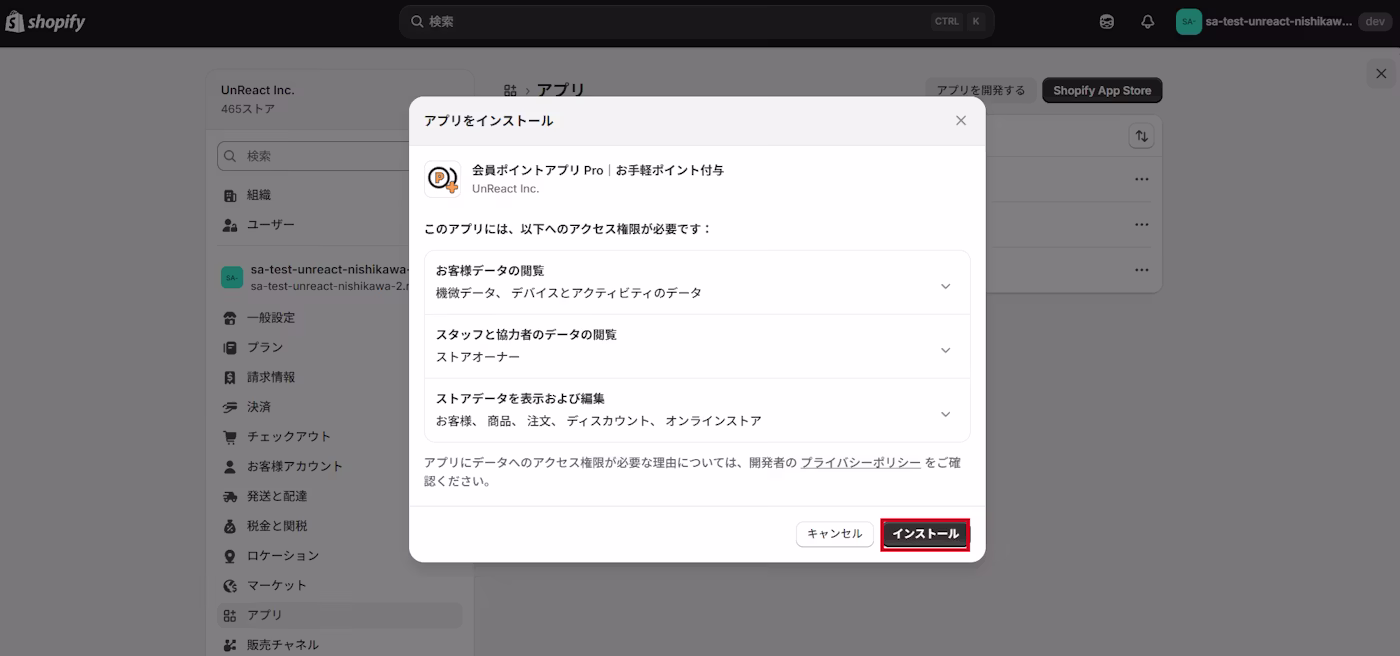Image resolution: width=1400 pixels, height=656 pixels.
Task: Click the インストール button
Action: tap(925, 534)
